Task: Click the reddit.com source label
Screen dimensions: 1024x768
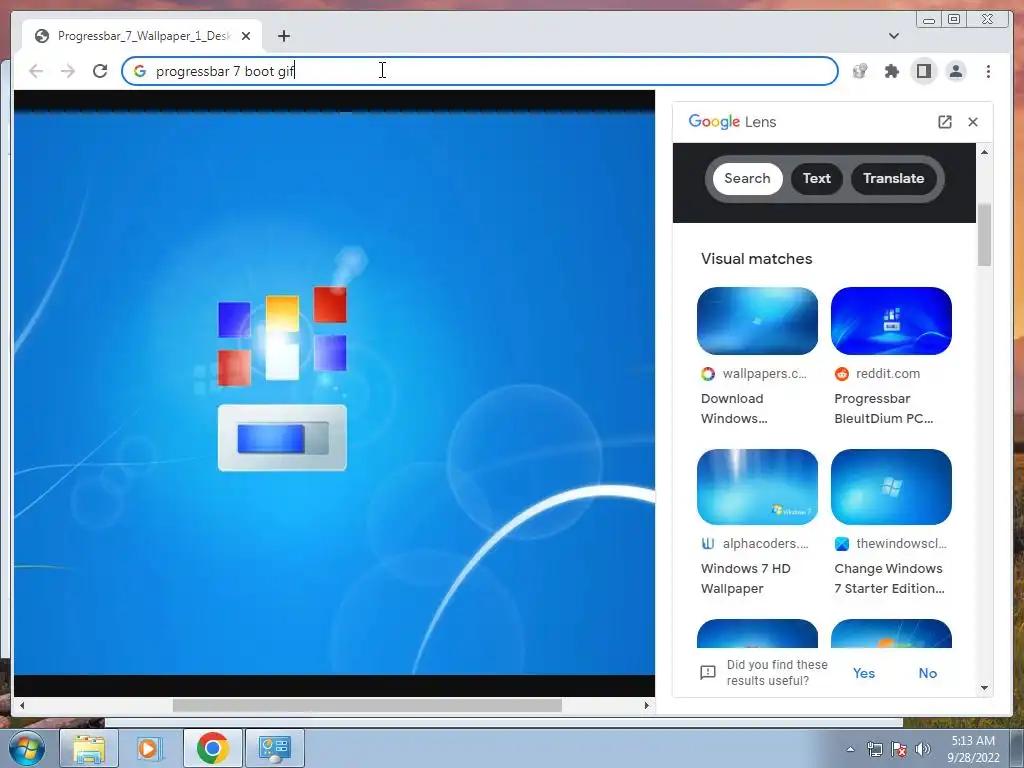Action: click(x=888, y=374)
